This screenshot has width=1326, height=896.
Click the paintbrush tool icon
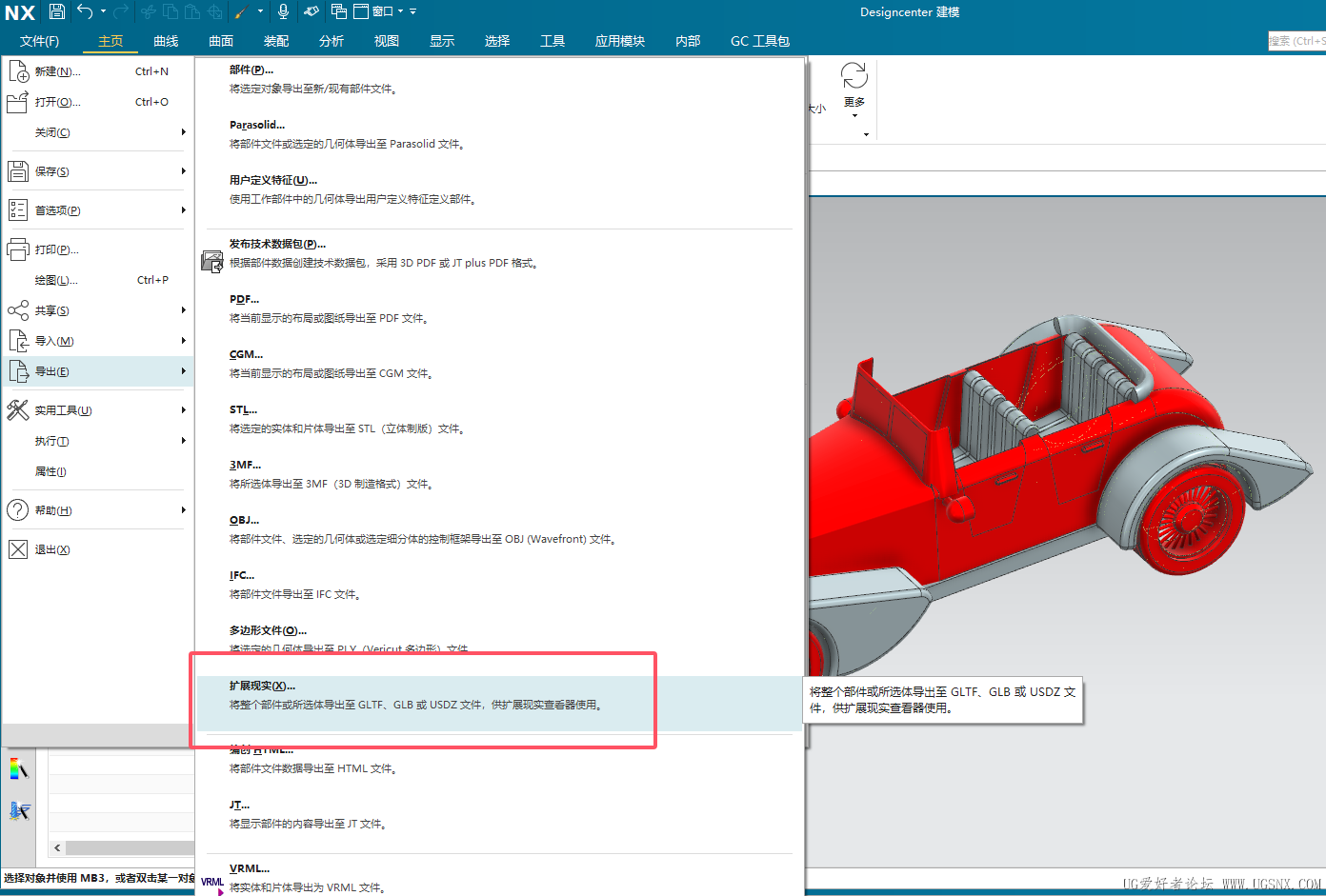(240, 11)
